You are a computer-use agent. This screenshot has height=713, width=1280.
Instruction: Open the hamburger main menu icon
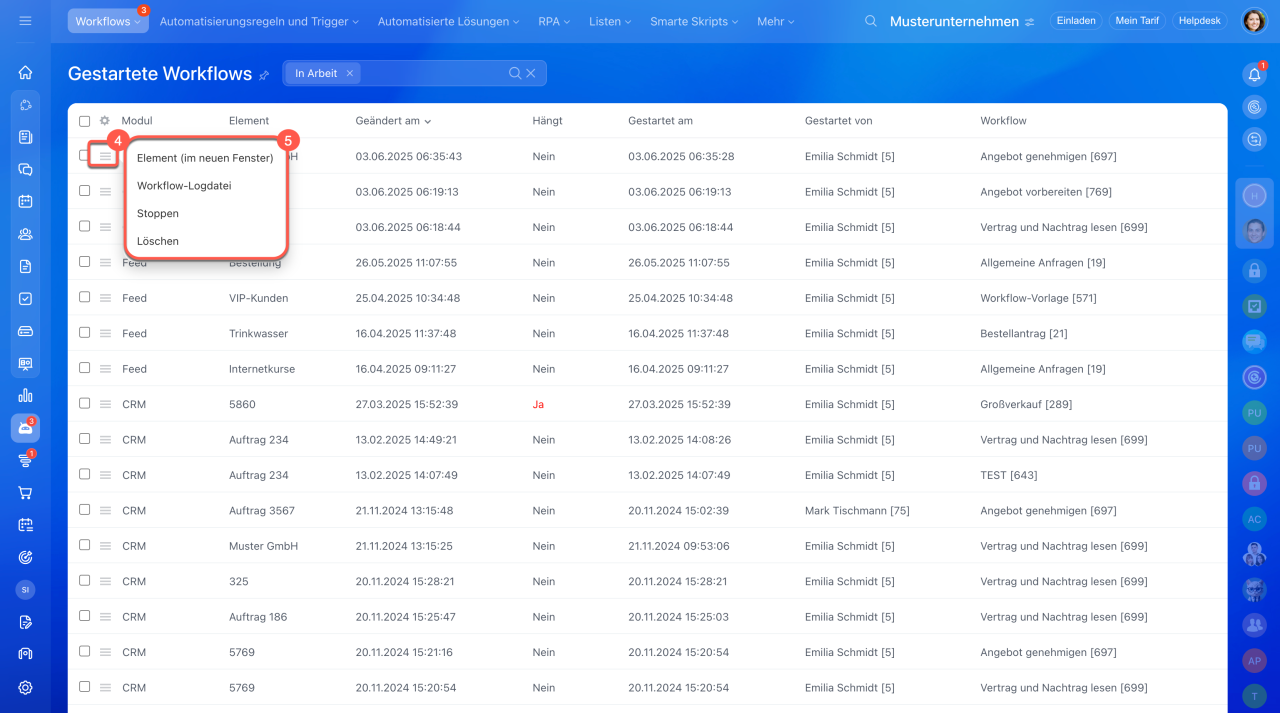pyautogui.click(x=25, y=21)
